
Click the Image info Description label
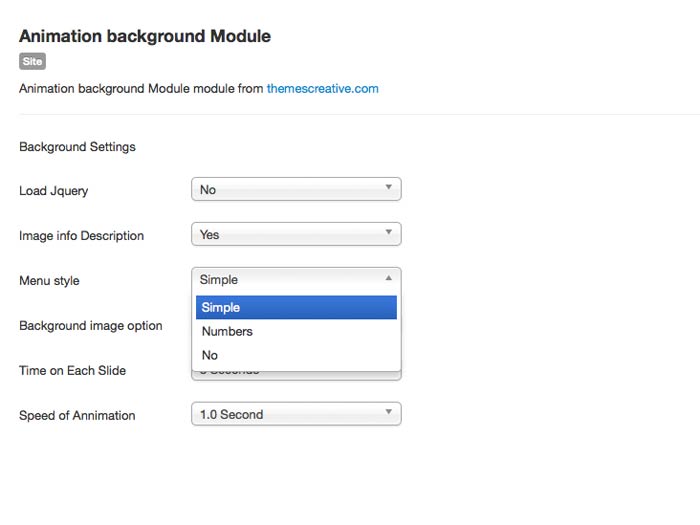tap(81, 236)
